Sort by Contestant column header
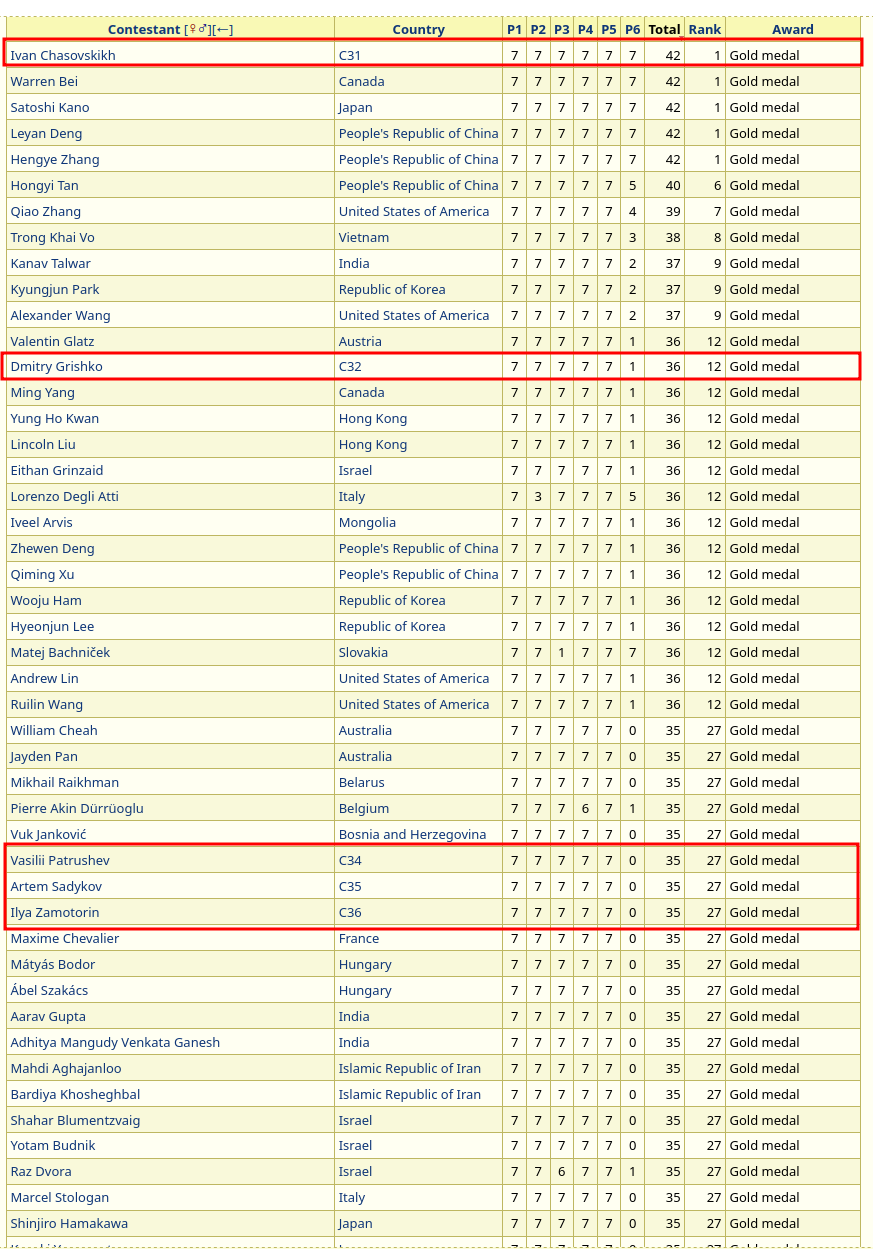Screen dimensions: 873x1249 144,29
